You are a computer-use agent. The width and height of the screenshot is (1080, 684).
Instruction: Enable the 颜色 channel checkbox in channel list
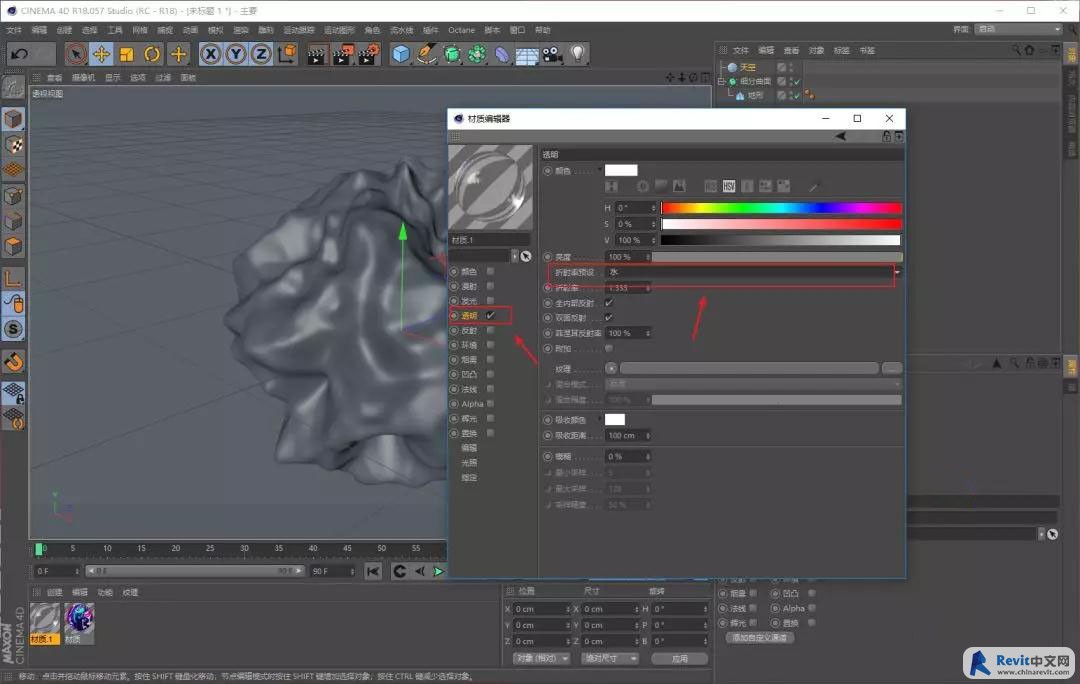(x=490, y=271)
